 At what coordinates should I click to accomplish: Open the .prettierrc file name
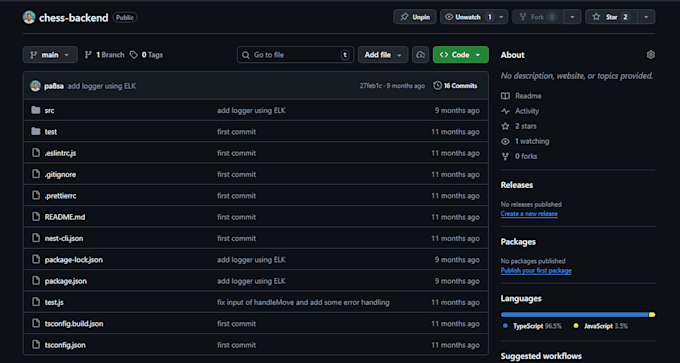[x=61, y=196]
